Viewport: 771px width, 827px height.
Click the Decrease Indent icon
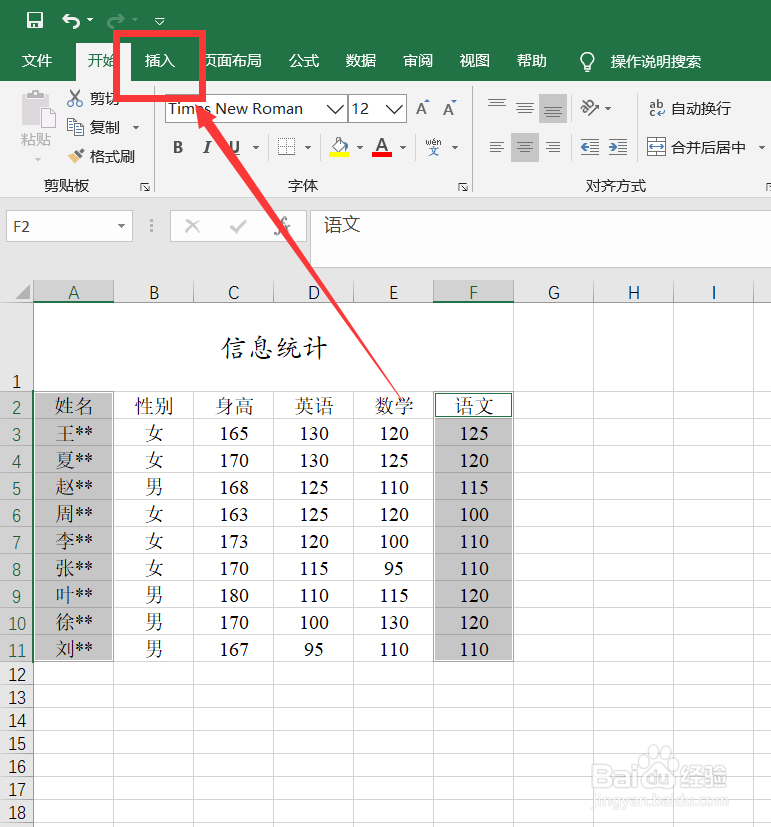coord(590,147)
